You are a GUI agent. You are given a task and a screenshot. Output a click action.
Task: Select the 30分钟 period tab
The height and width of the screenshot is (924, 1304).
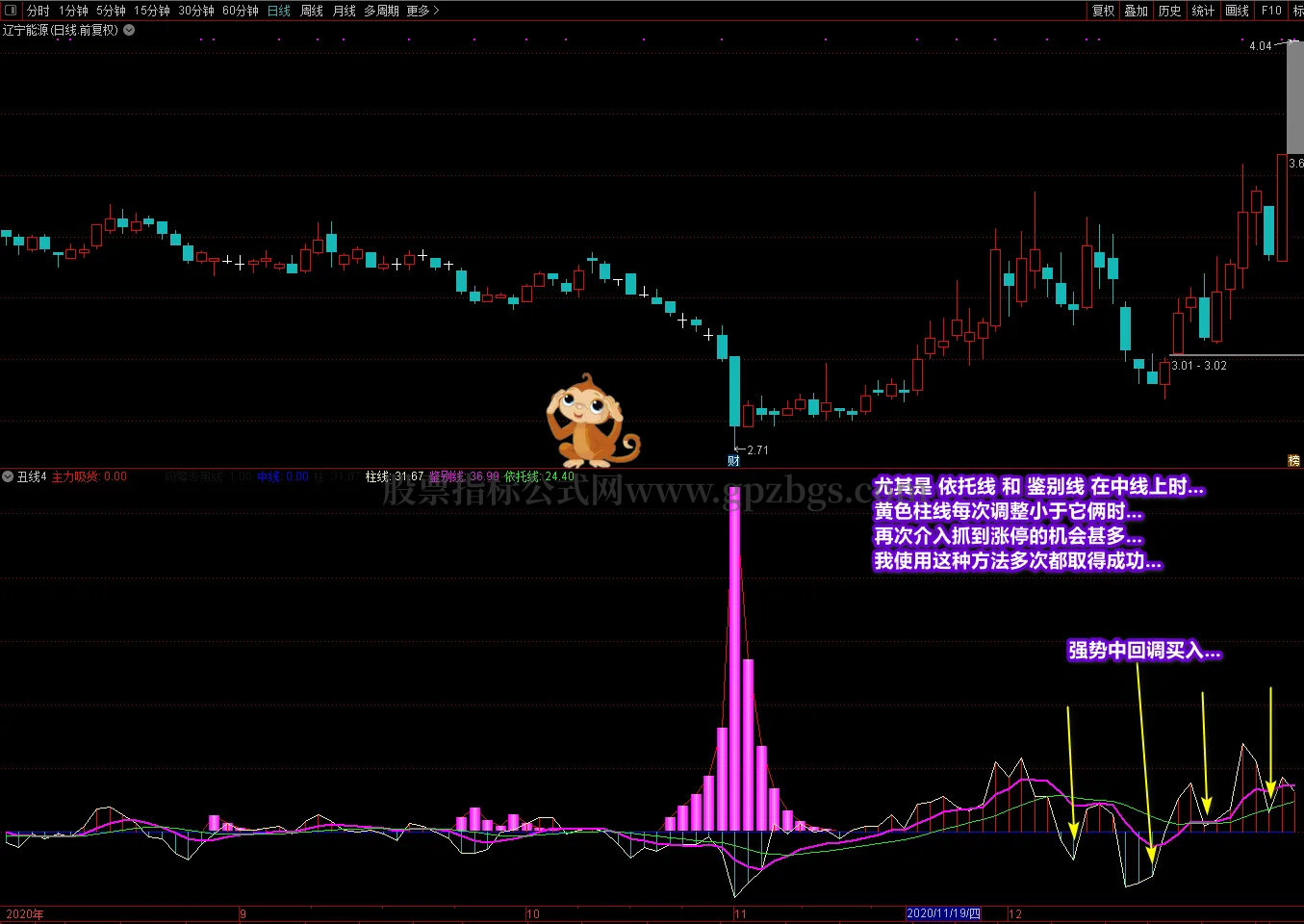click(196, 11)
